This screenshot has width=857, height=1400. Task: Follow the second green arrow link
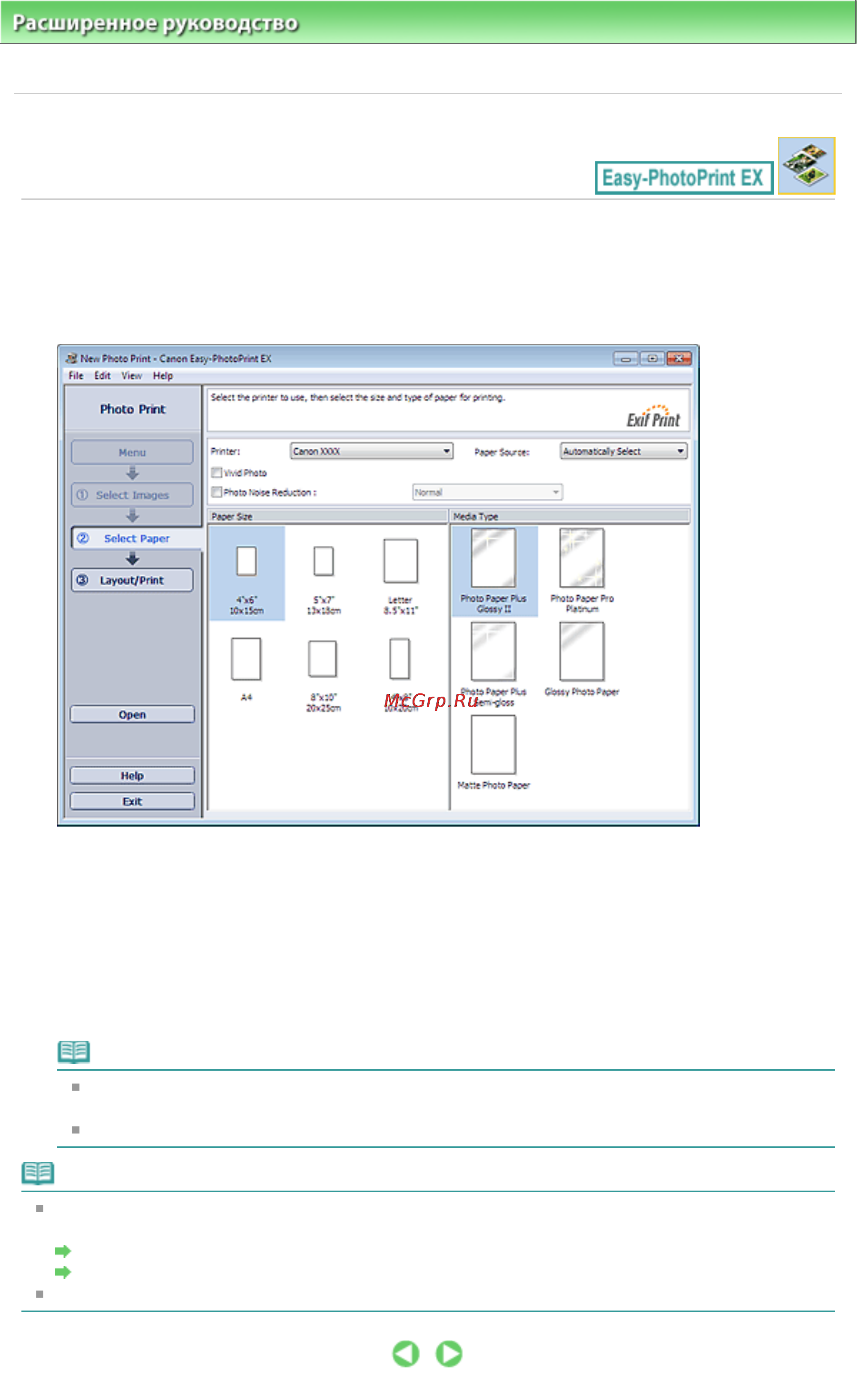coord(62,1272)
